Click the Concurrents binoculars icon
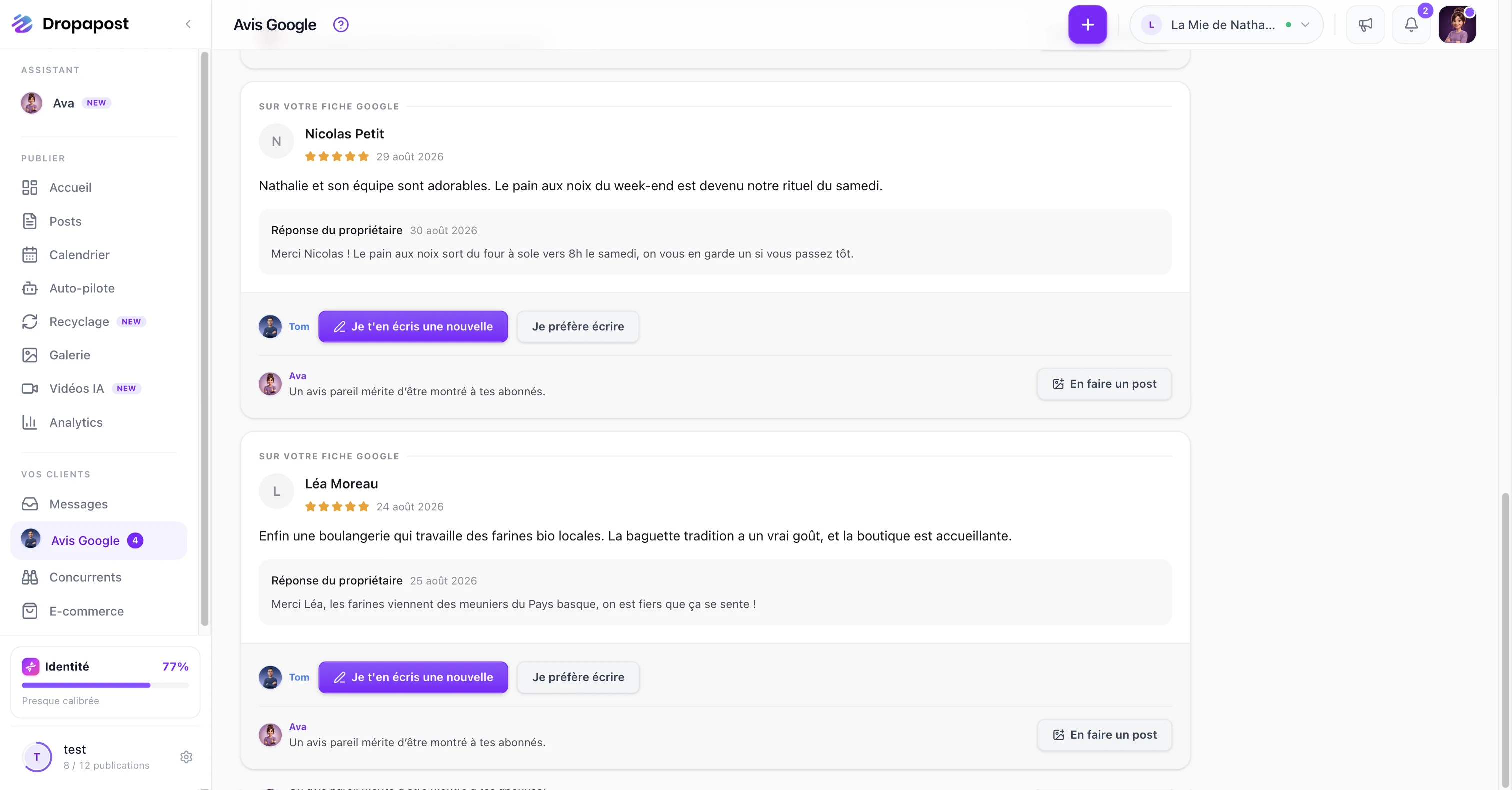The width and height of the screenshot is (1512, 790). [30, 577]
